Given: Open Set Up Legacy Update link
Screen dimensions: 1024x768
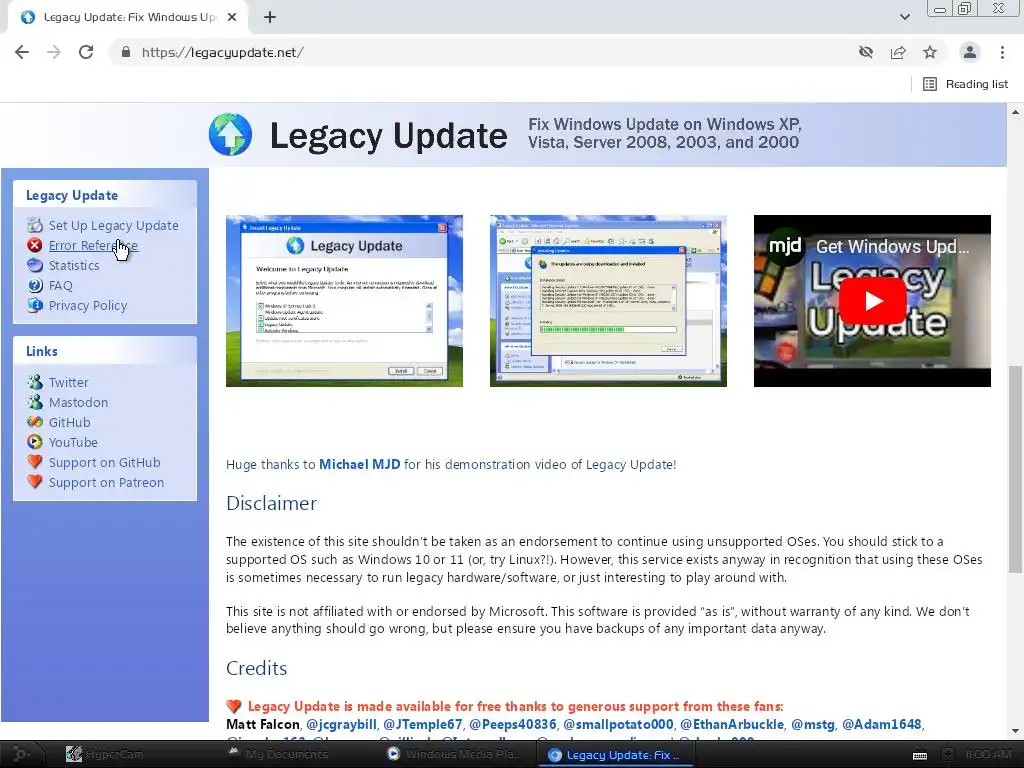Looking at the screenshot, I should pos(114,225).
